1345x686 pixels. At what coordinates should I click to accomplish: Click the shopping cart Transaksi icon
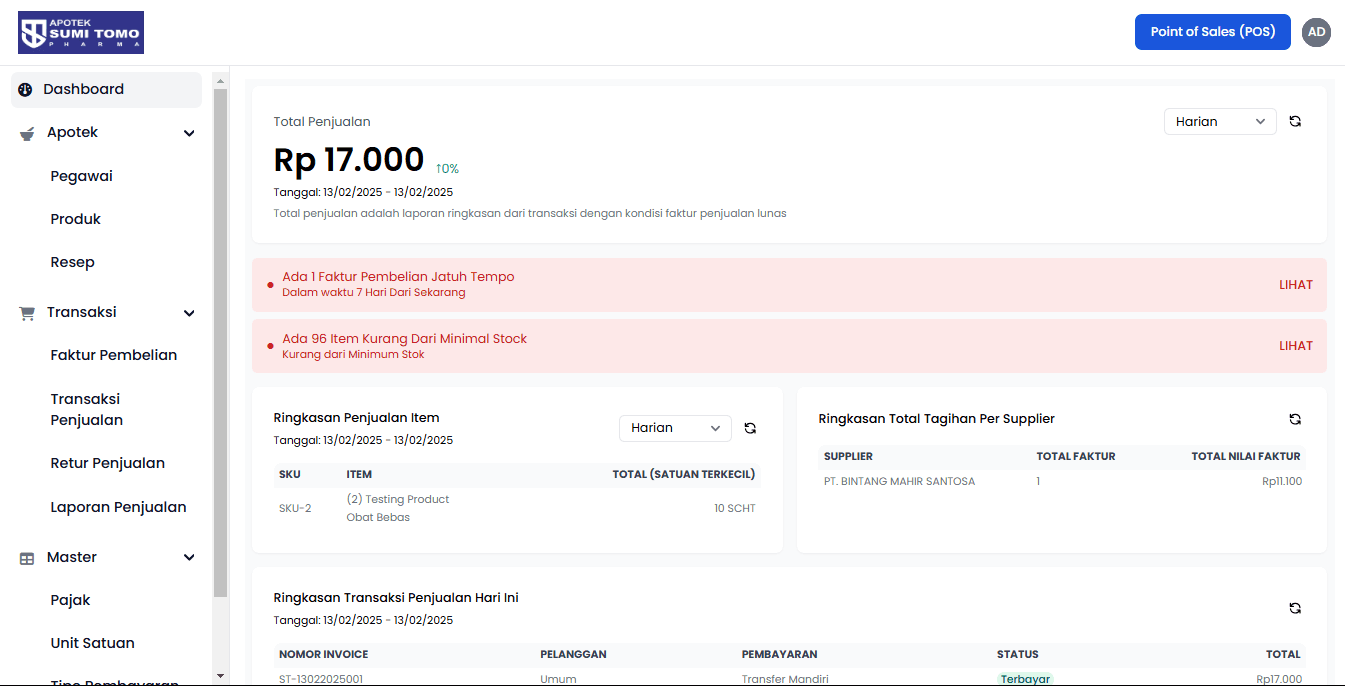coord(27,313)
